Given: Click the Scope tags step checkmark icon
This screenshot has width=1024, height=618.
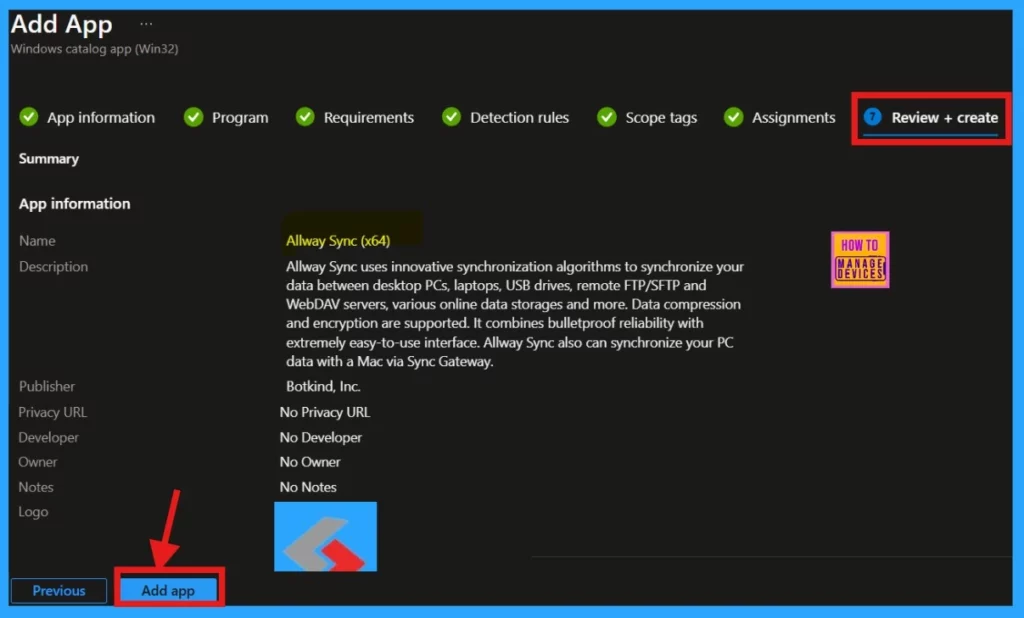Looking at the screenshot, I should 607,117.
